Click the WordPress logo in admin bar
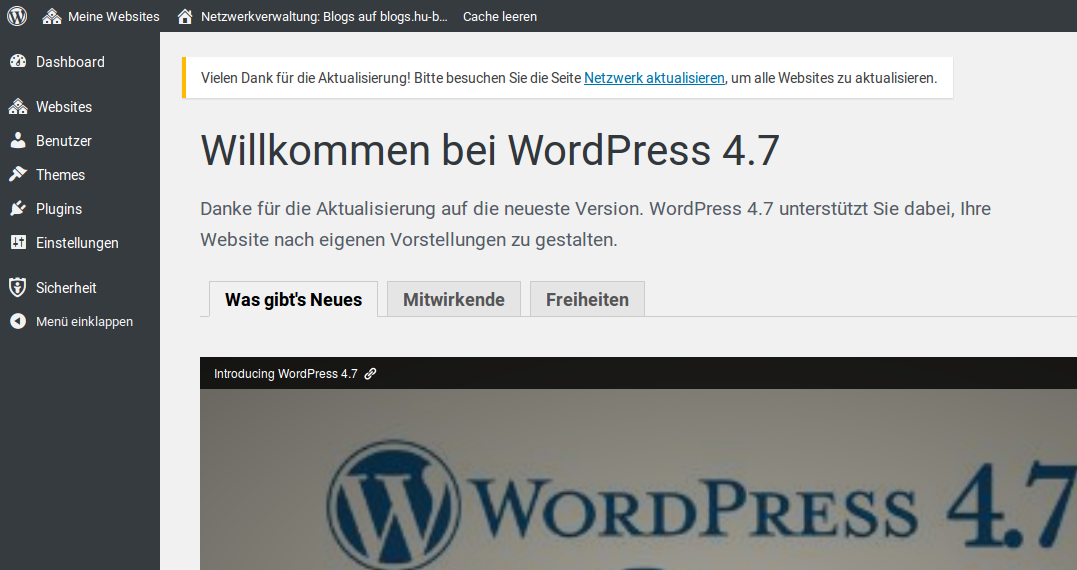 click(17, 16)
